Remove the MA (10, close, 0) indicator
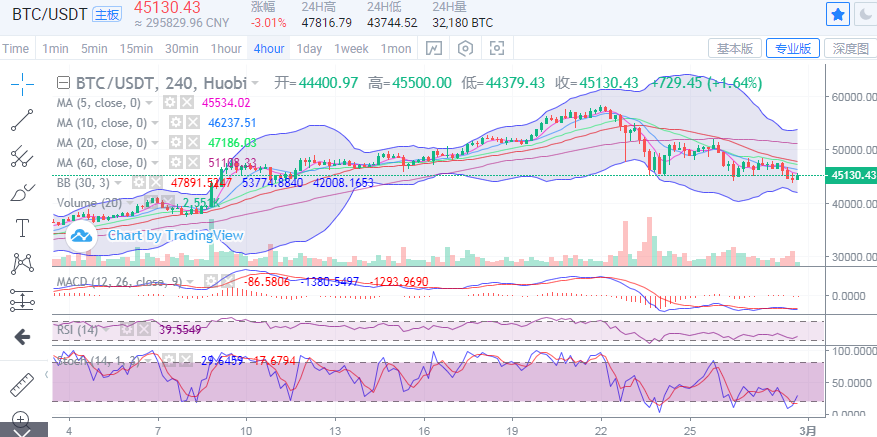 pyautogui.click(x=193, y=123)
